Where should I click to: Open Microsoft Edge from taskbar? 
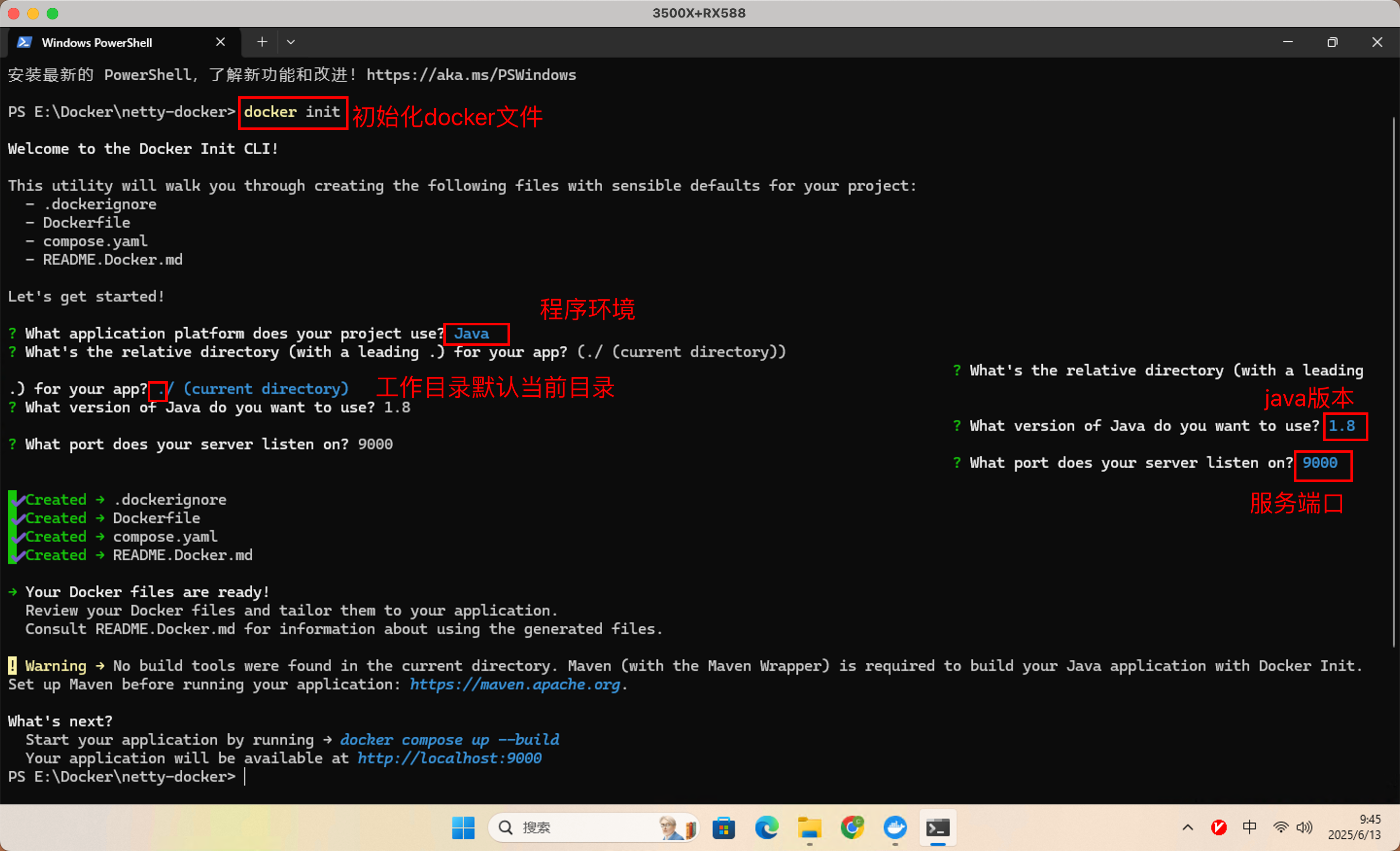(767, 828)
